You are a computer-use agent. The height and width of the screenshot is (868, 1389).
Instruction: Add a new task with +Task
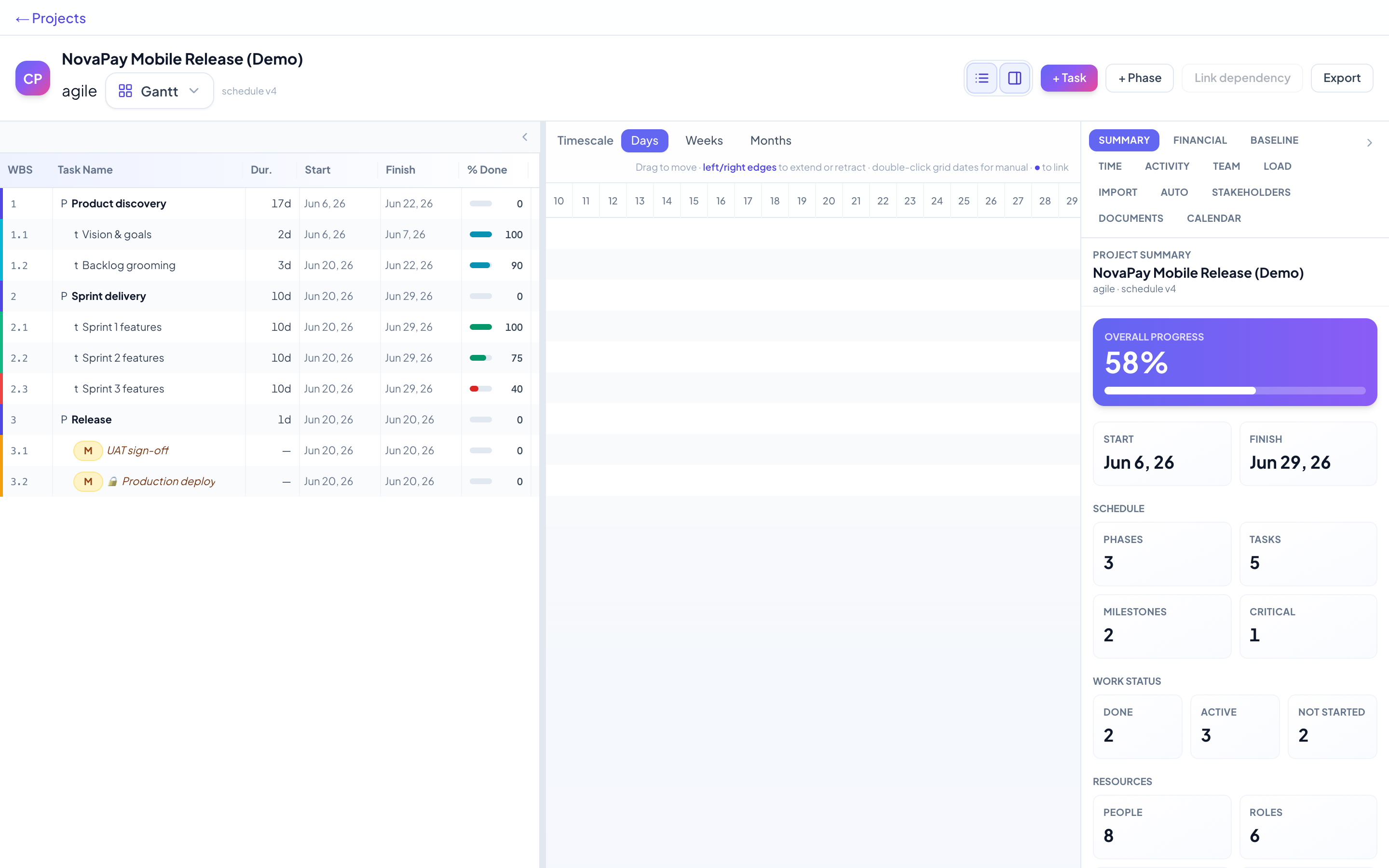click(1069, 78)
